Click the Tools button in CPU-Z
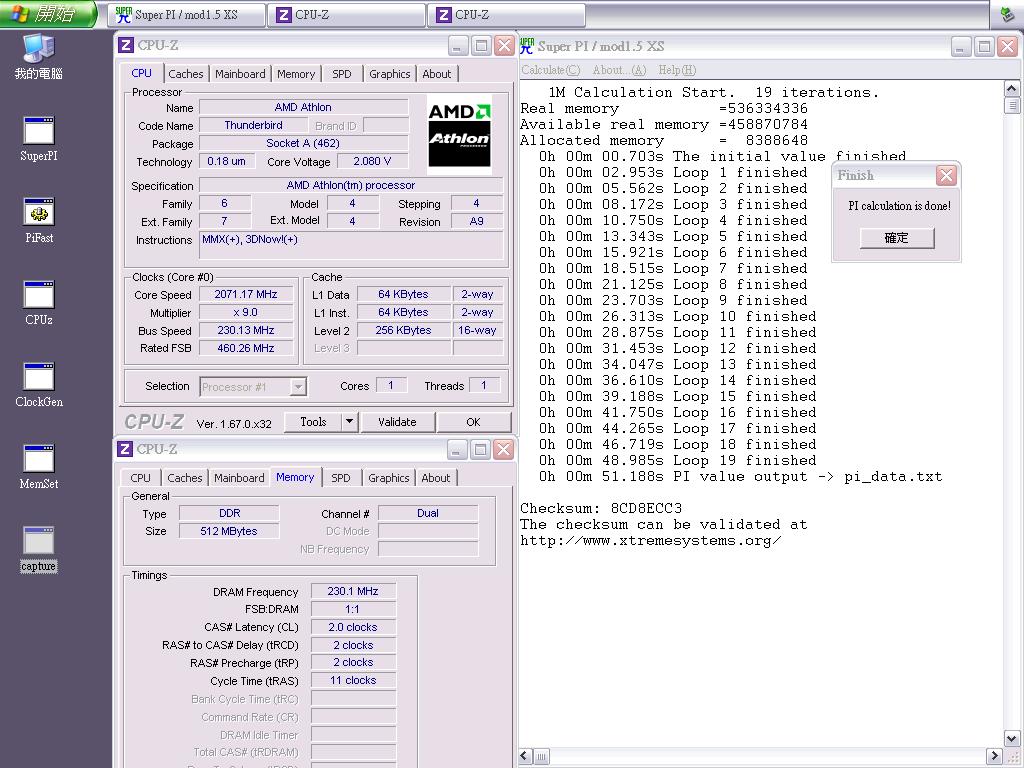 coord(313,422)
